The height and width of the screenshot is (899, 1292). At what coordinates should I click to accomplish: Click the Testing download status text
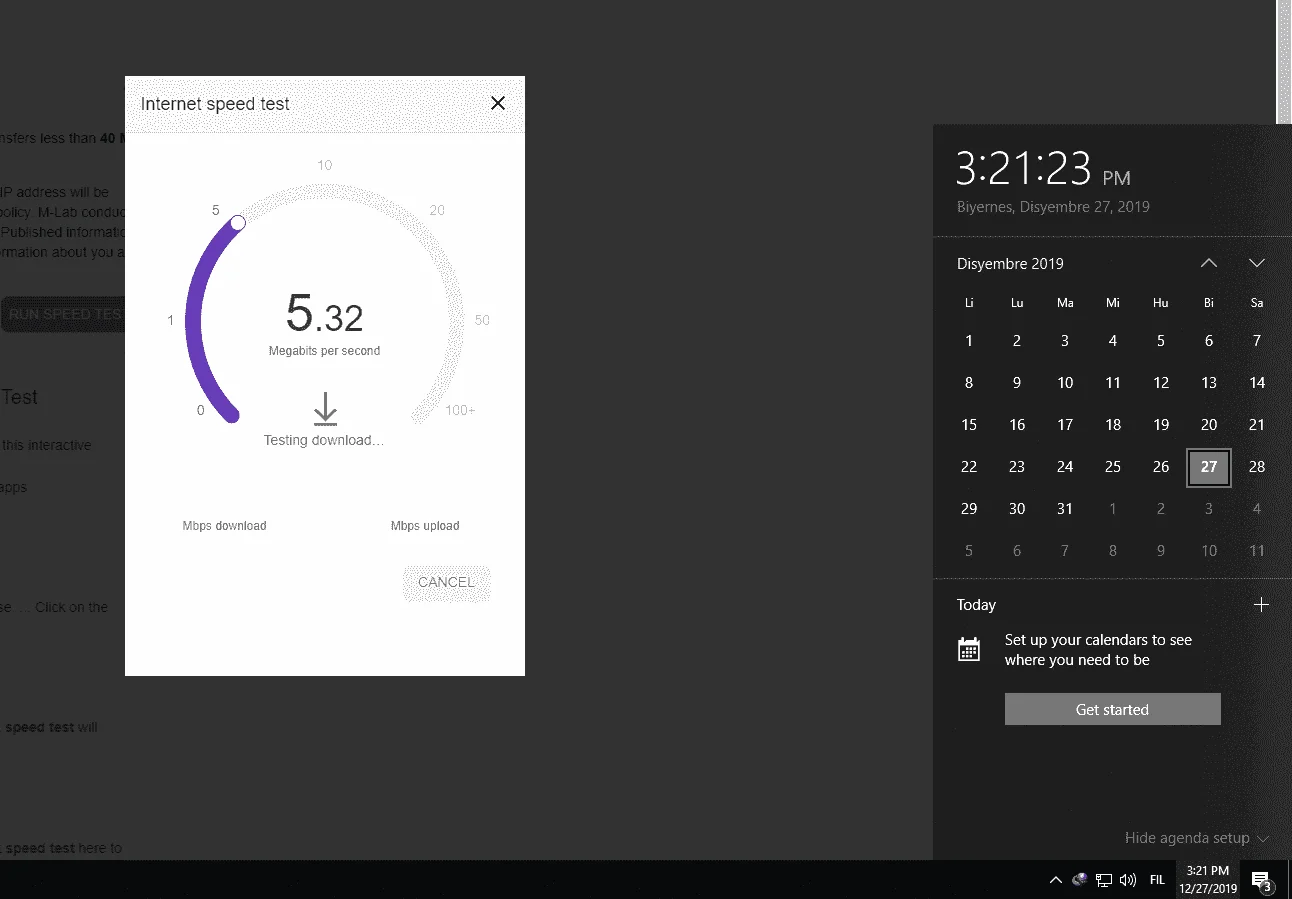click(x=323, y=440)
